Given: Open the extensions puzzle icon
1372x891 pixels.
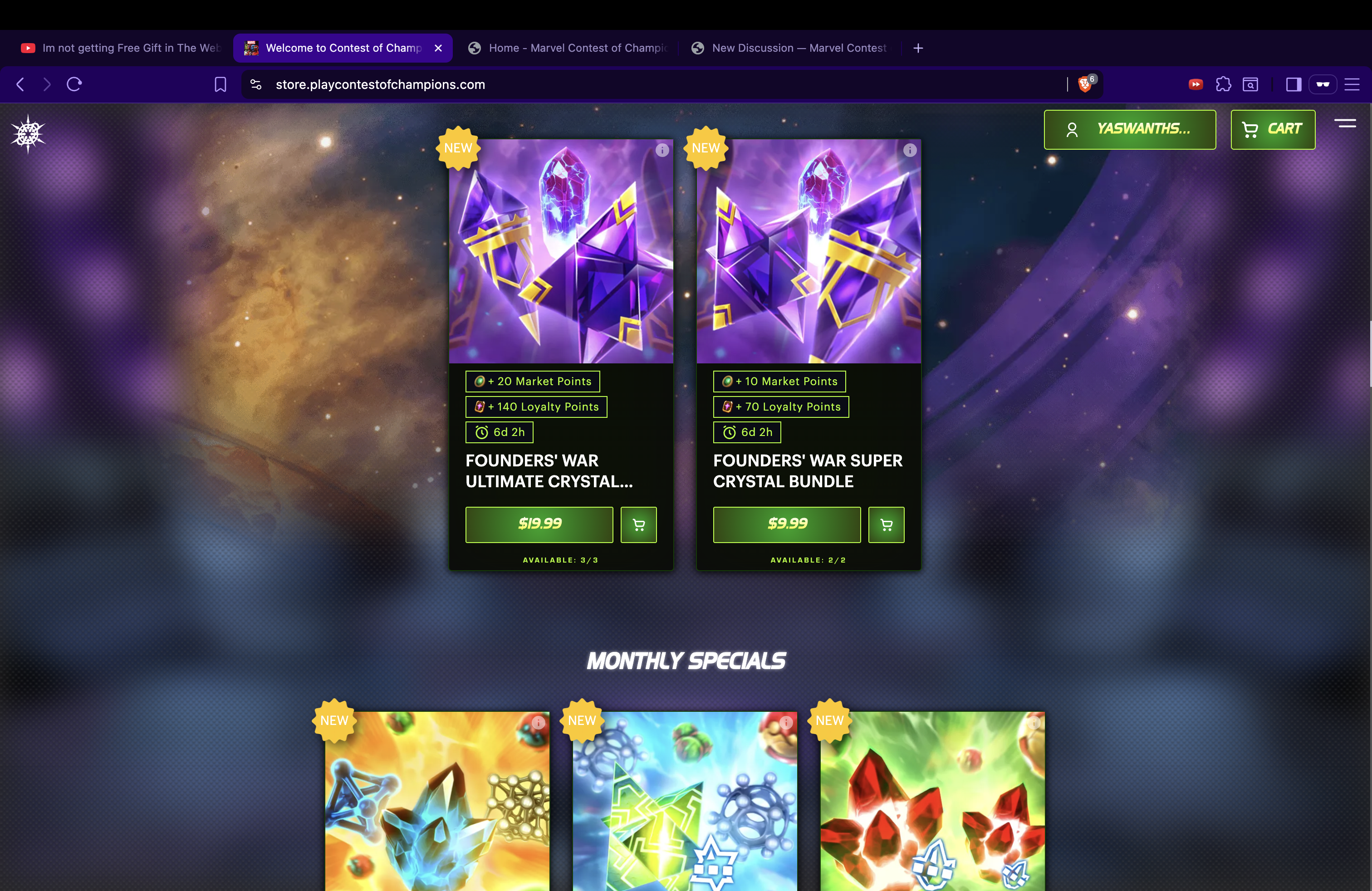Looking at the screenshot, I should click(1223, 84).
